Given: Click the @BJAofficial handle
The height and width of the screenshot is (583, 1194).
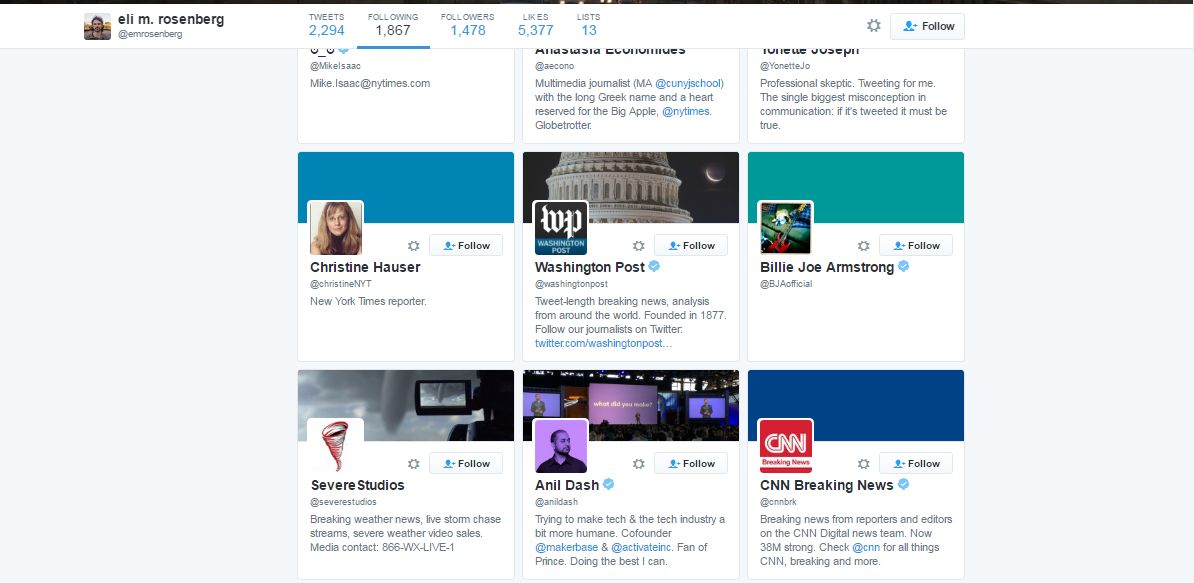Looking at the screenshot, I should (786, 284).
